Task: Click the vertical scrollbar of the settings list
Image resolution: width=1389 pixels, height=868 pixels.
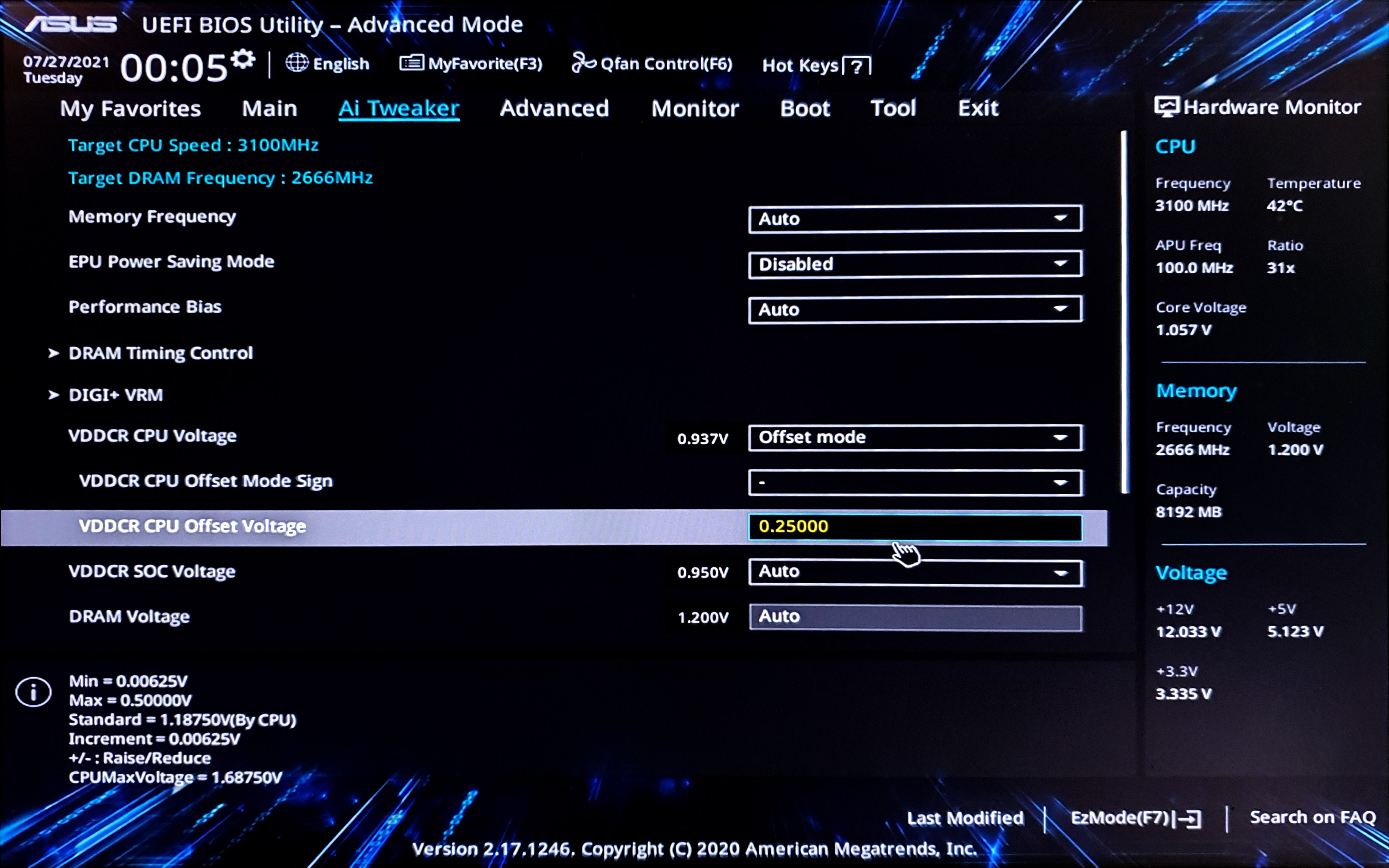Action: tap(1124, 312)
